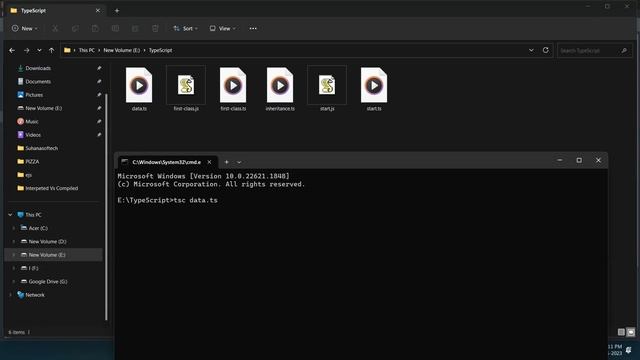Unpin Downloads from Quick access
This screenshot has width=640, height=360.
(x=99, y=68)
